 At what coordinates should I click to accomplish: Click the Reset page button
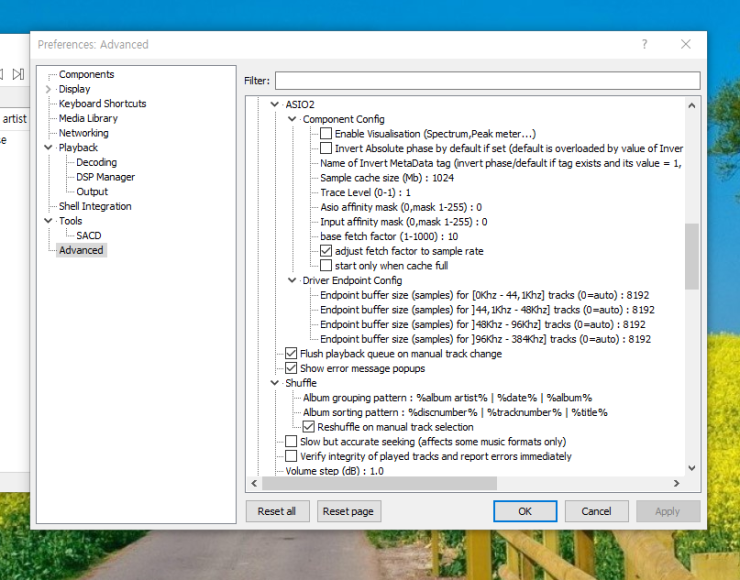click(348, 511)
